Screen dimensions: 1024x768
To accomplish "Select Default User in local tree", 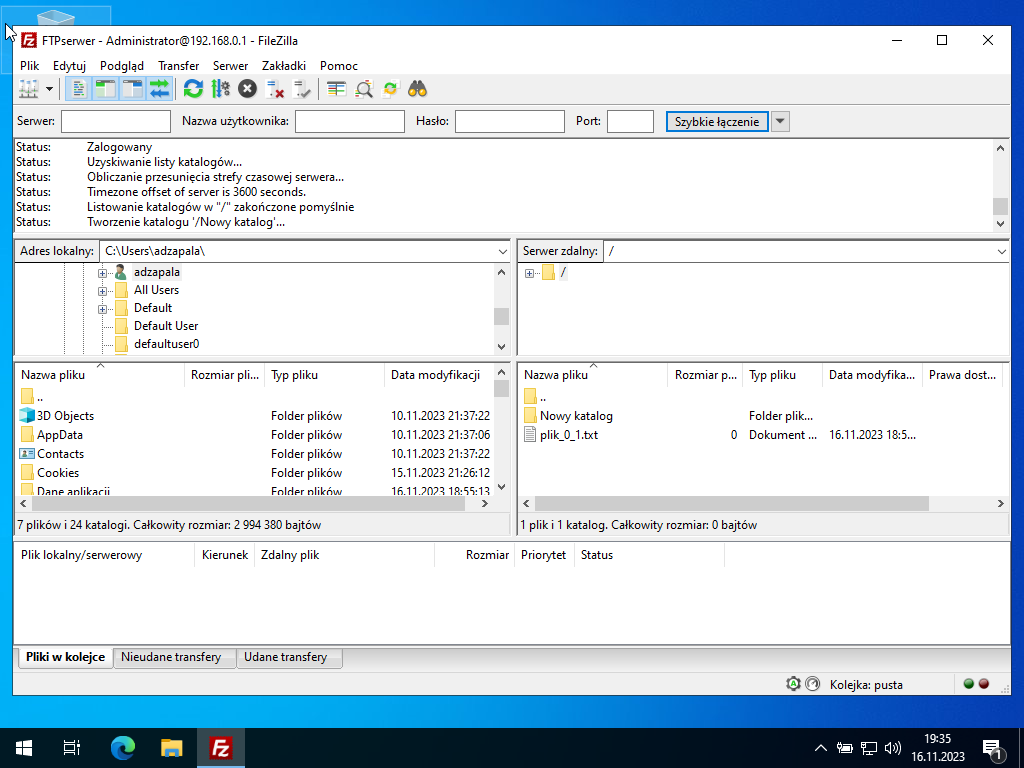I will click(166, 326).
